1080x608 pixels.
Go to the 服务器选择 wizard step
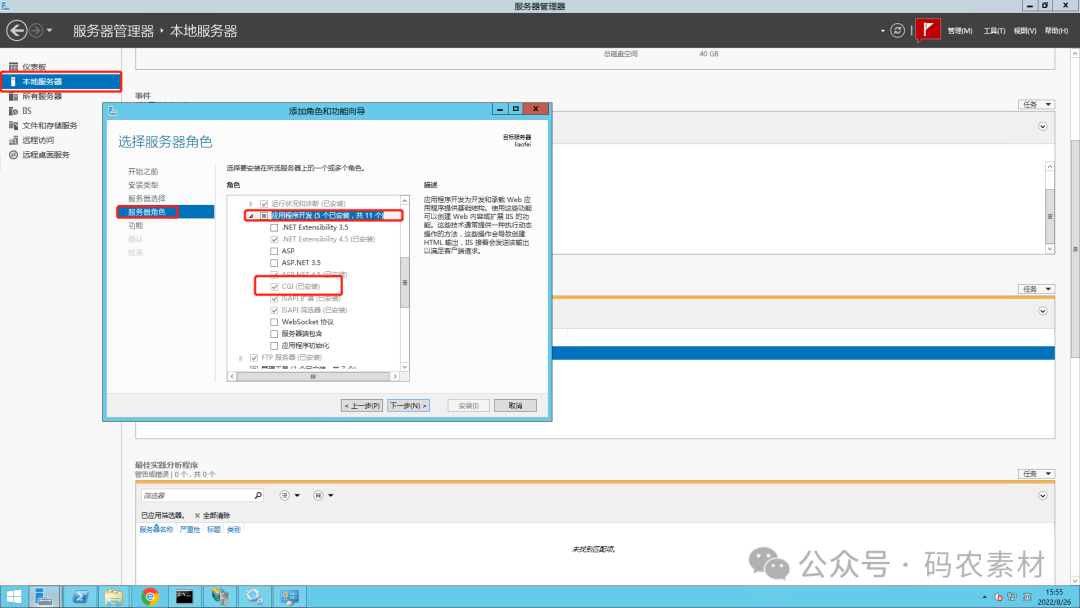(x=147, y=198)
